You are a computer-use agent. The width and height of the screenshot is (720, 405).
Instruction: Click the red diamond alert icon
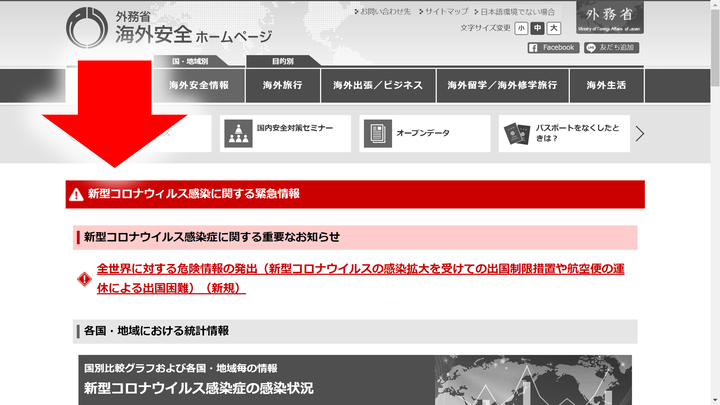tap(84, 279)
